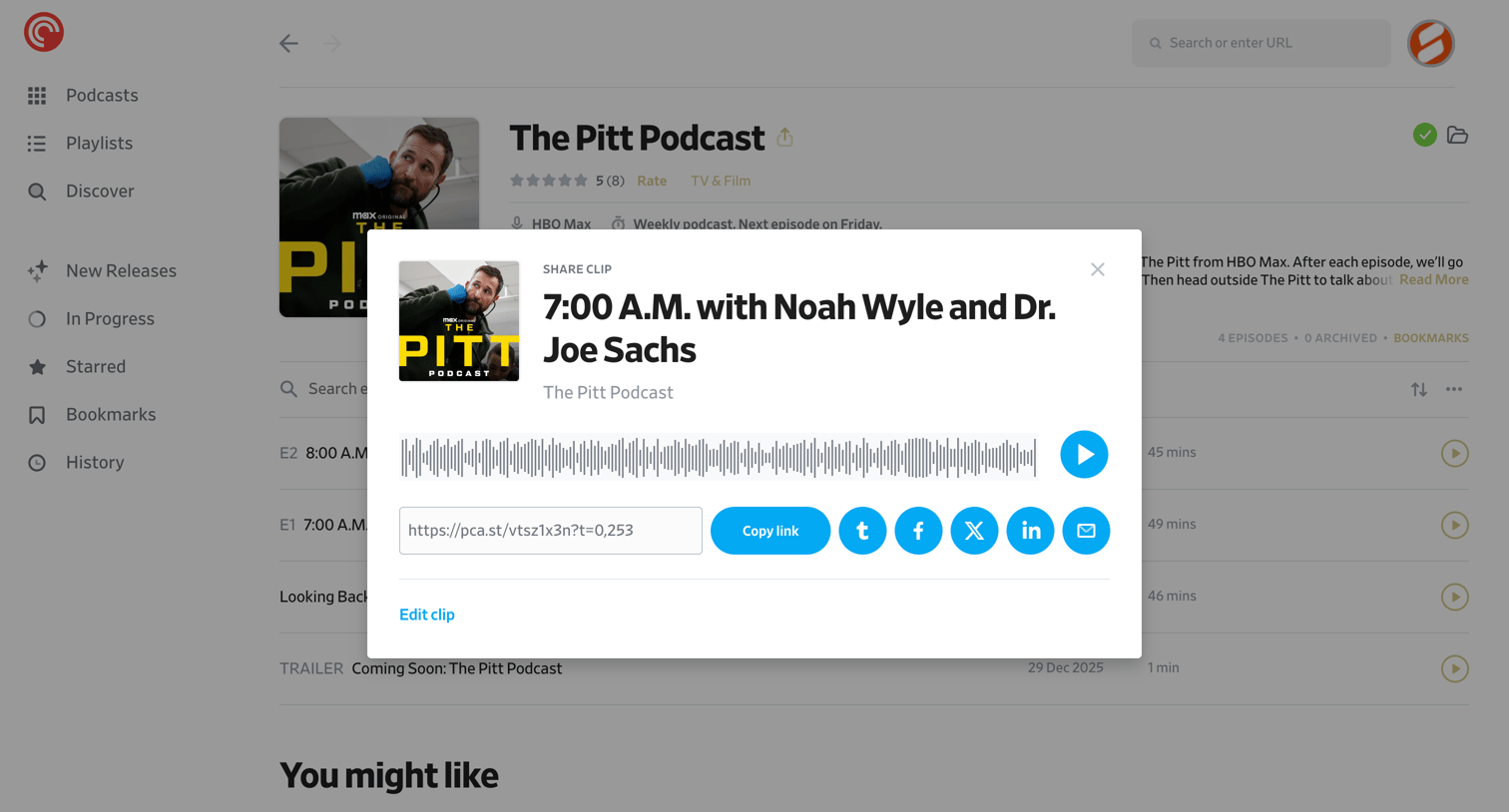Close the Share Clip dialog
This screenshot has height=812, width=1509.
point(1098,269)
